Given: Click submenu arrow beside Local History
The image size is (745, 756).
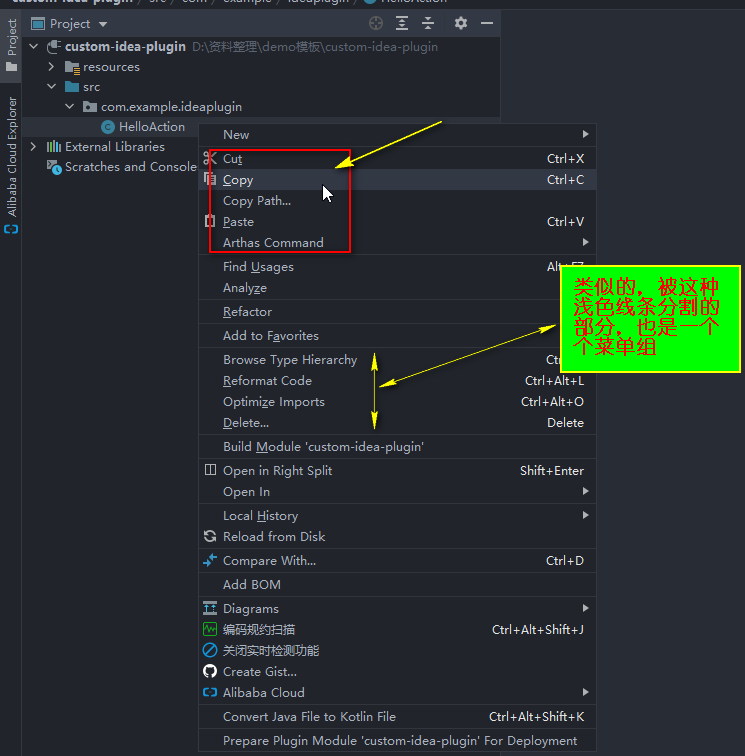Looking at the screenshot, I should (x=585, y=515).
